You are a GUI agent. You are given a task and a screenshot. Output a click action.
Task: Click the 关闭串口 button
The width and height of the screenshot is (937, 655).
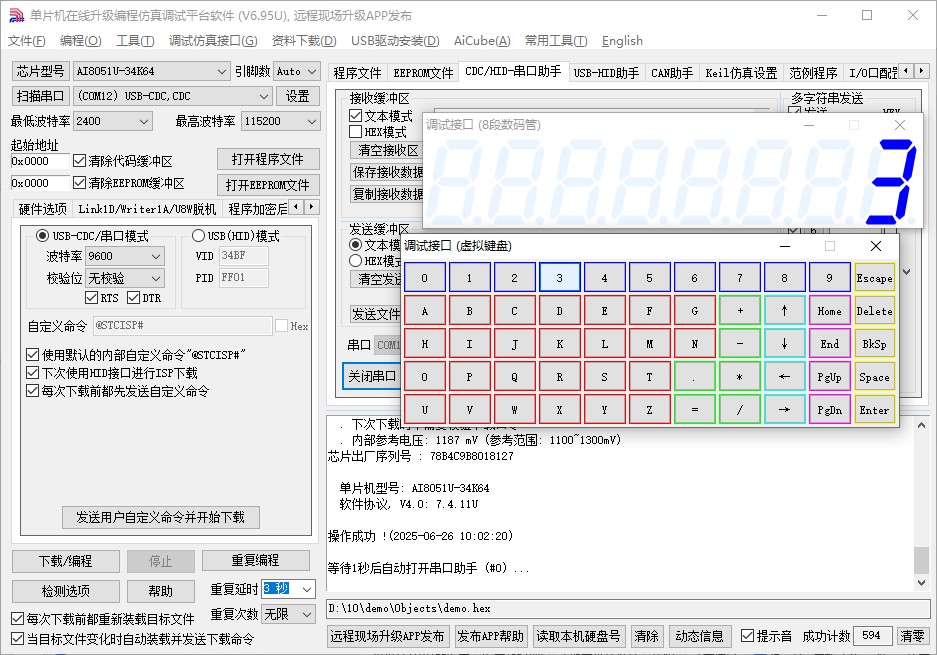(x=372, y=377)
